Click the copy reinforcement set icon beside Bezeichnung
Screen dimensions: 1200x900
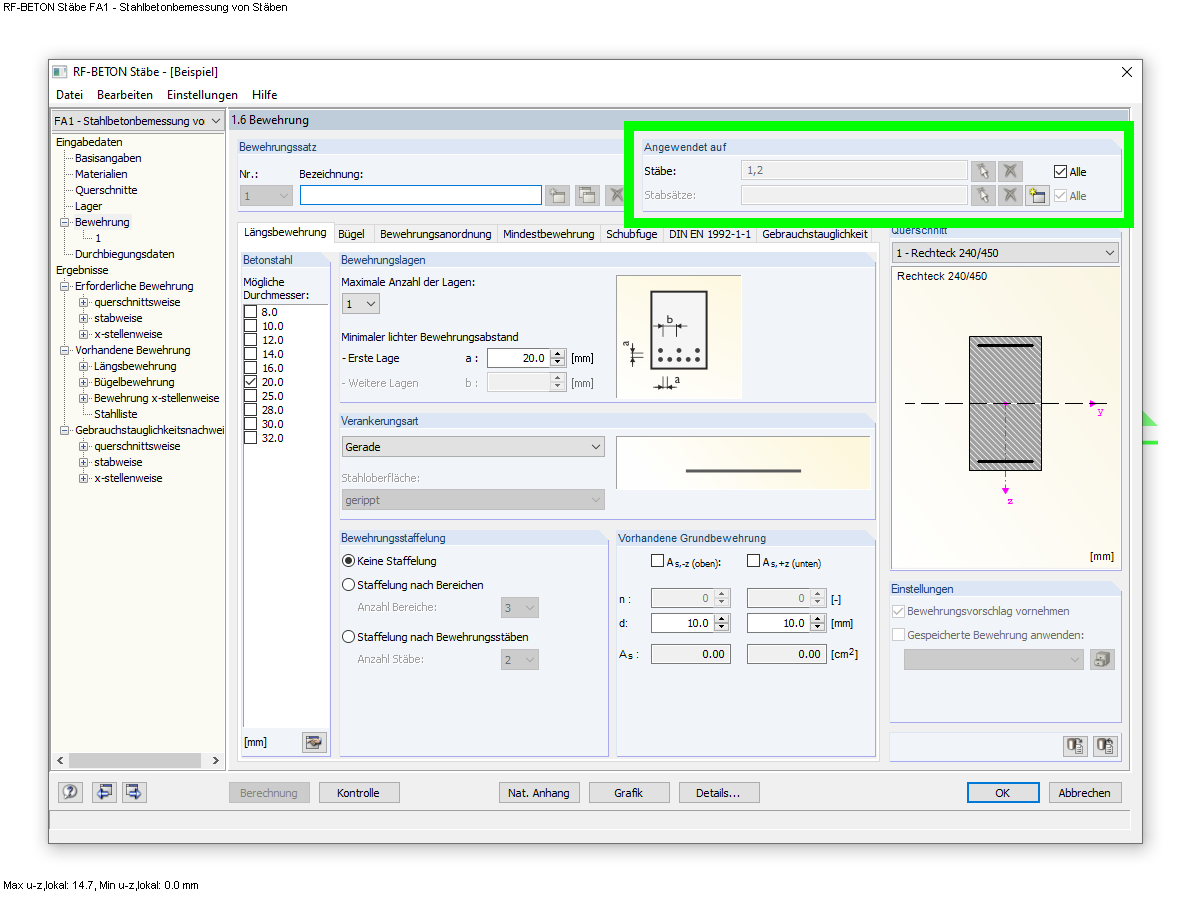(x=587, y=196)
